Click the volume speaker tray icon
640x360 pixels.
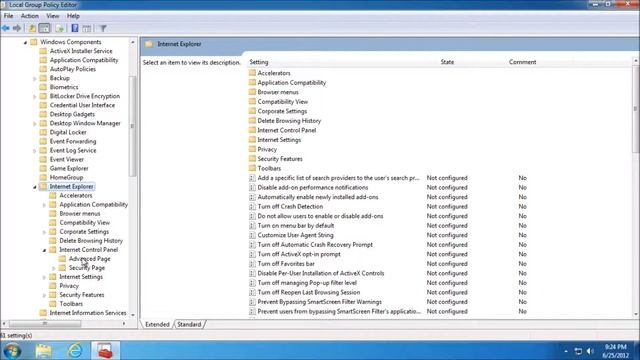[590, 351]
